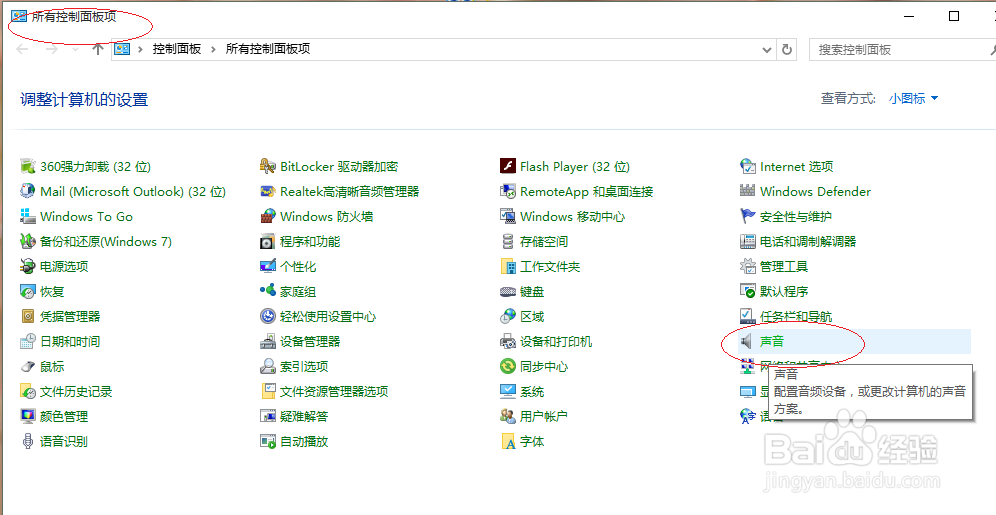Open the 自动播放 link
This screenshot has width=996, height=515.
[304, 441]
